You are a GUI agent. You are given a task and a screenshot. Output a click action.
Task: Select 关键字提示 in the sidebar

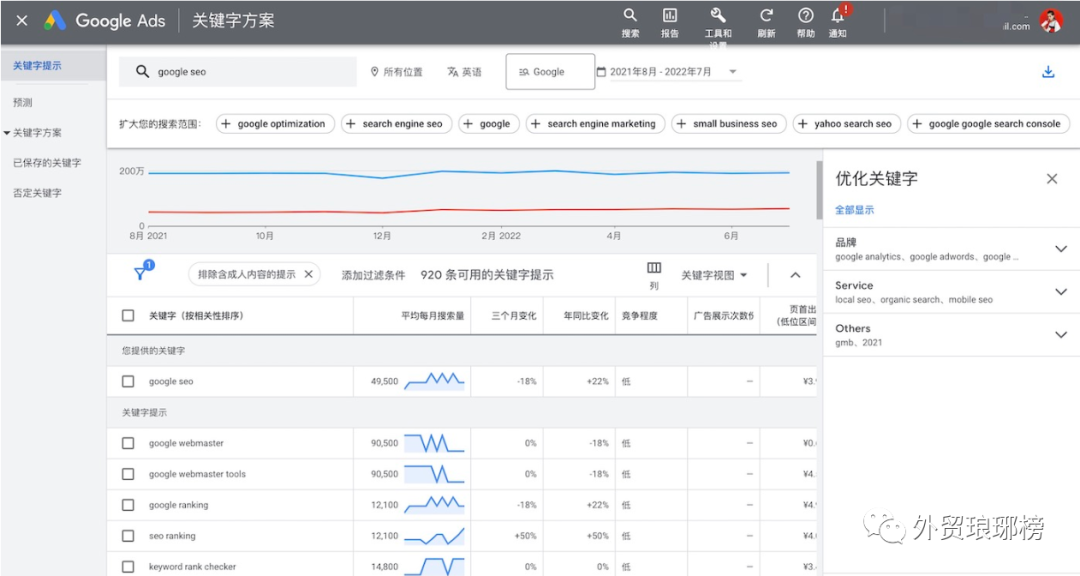pos(37,65)
